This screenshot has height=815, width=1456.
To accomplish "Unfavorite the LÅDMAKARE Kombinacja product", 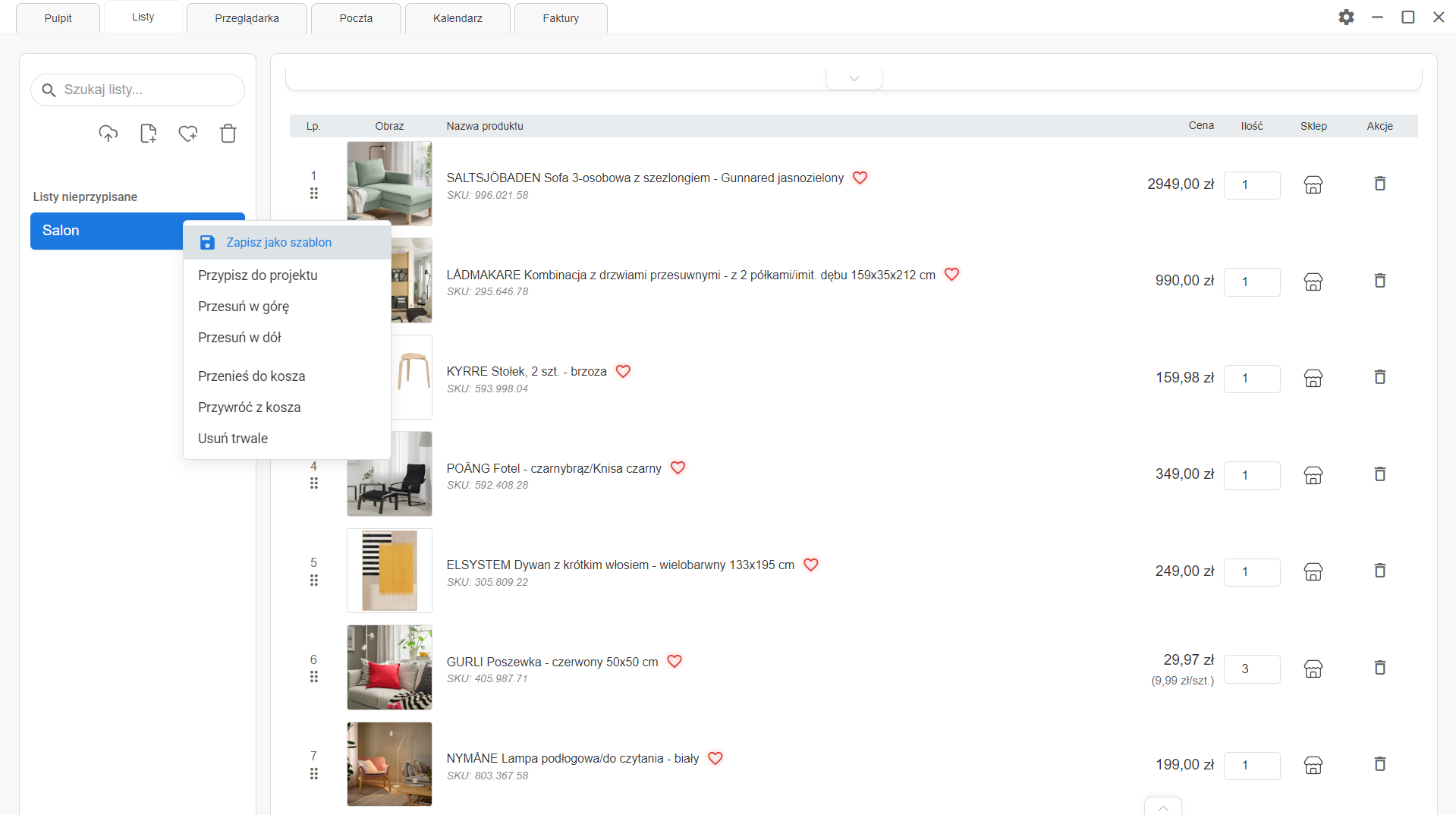I will point(951,275).
